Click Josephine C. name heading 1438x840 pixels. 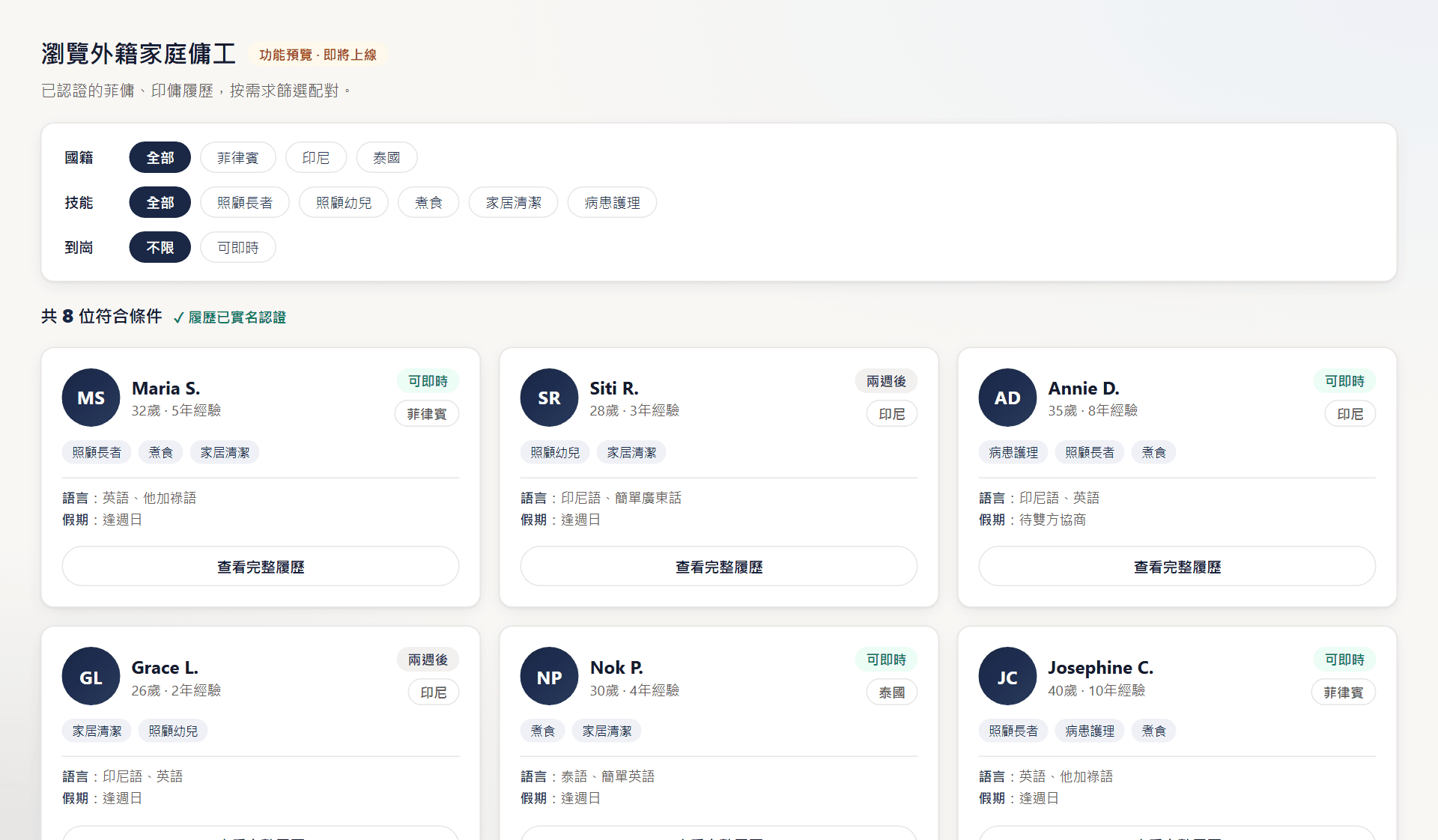pyautogui.click(x=1100, y=668)
